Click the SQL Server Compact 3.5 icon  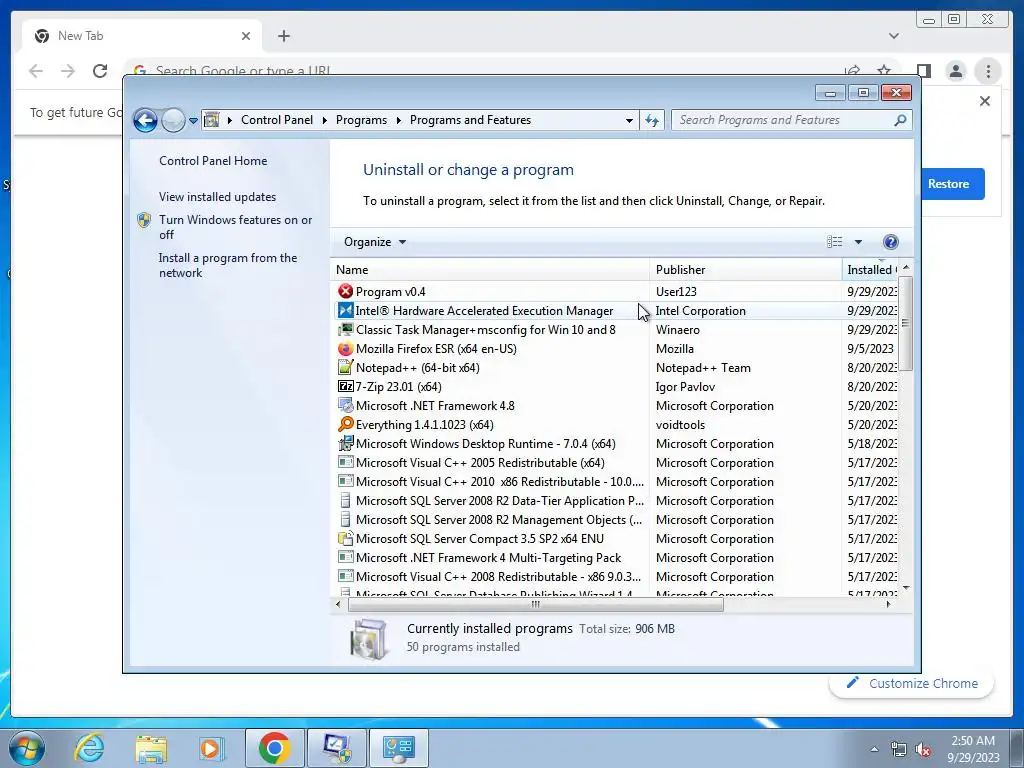[345, 538]
